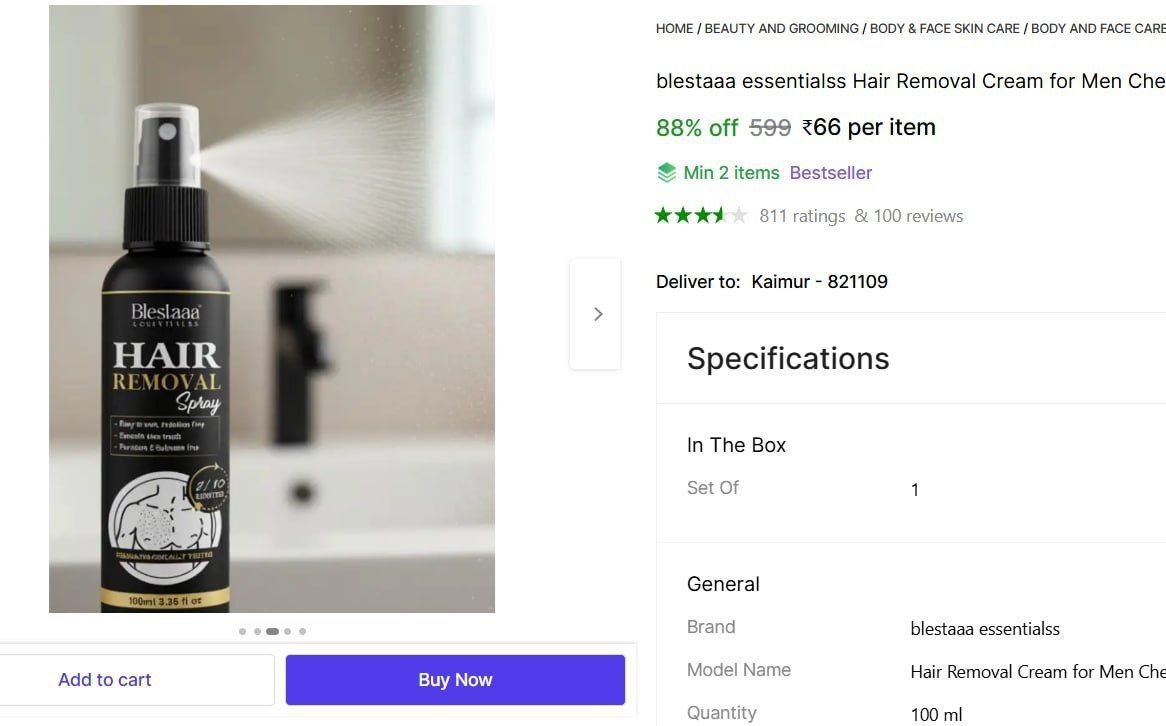Add the hair removal spray to cart
This screenshot has width=1166, height=726.
tap(105, 680)
